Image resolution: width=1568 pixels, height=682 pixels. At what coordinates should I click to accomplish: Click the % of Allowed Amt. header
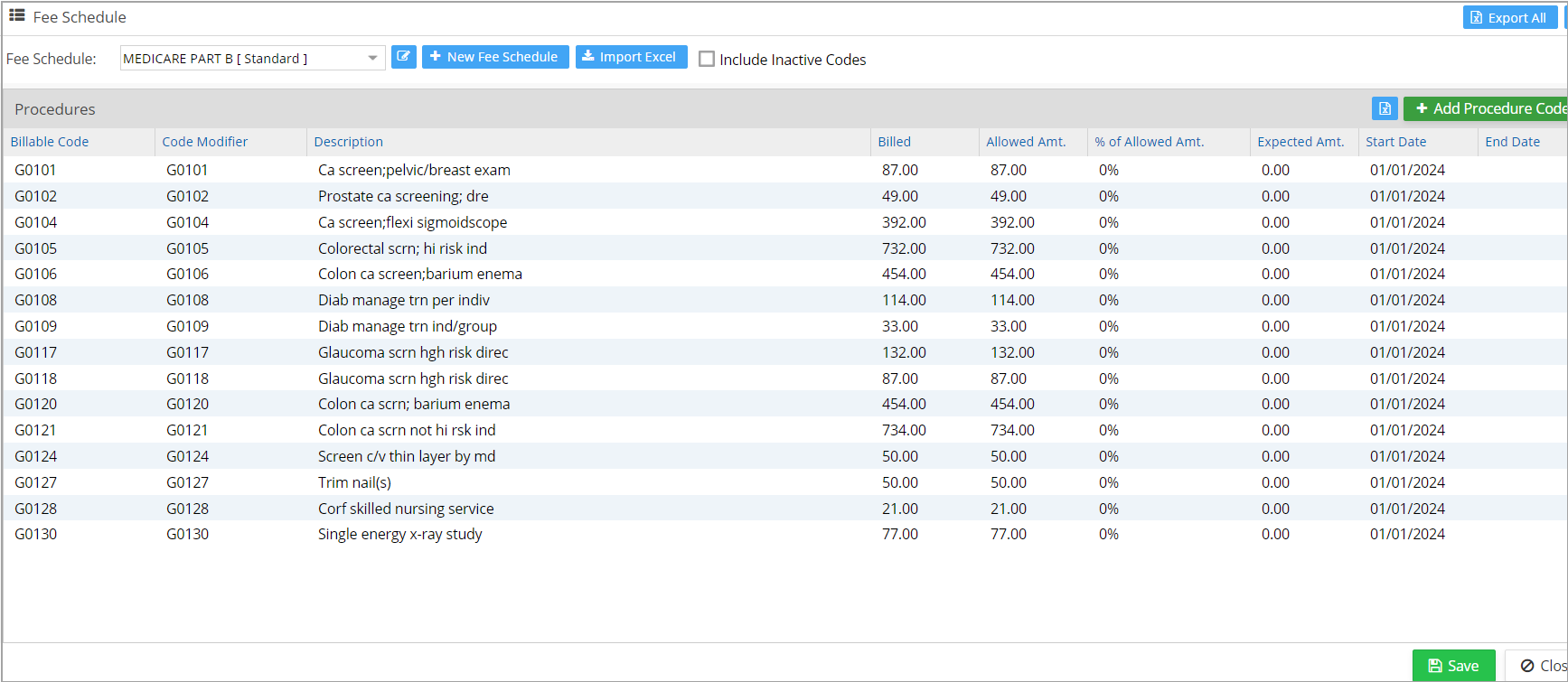point(1149,142)
